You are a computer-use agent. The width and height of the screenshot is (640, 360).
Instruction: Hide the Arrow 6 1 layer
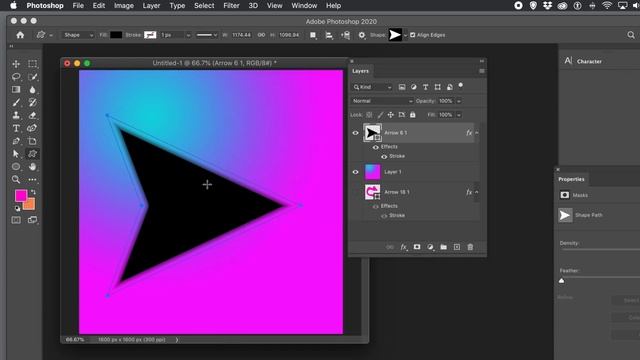pyautogui.click(x=356, y=133)
